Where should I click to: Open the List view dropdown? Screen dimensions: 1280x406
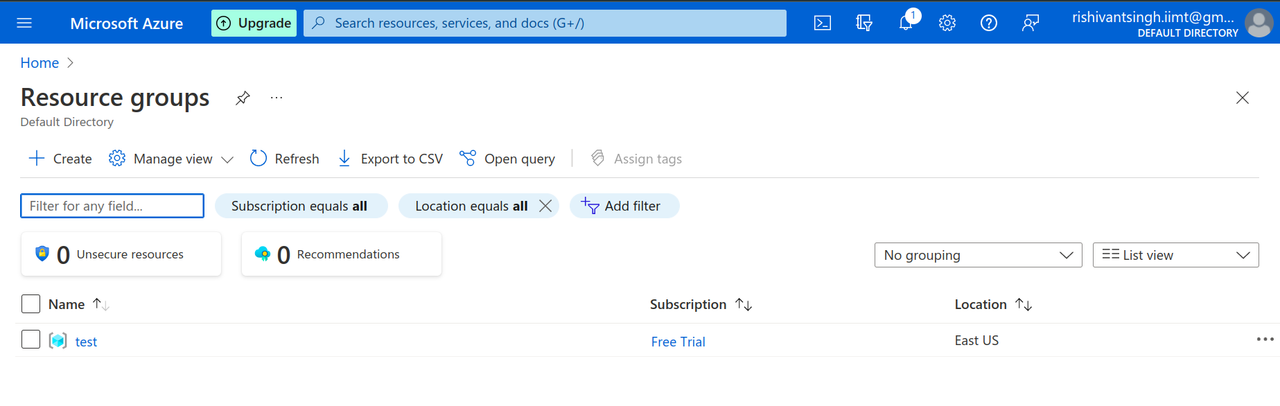(x=1175, y=255)
